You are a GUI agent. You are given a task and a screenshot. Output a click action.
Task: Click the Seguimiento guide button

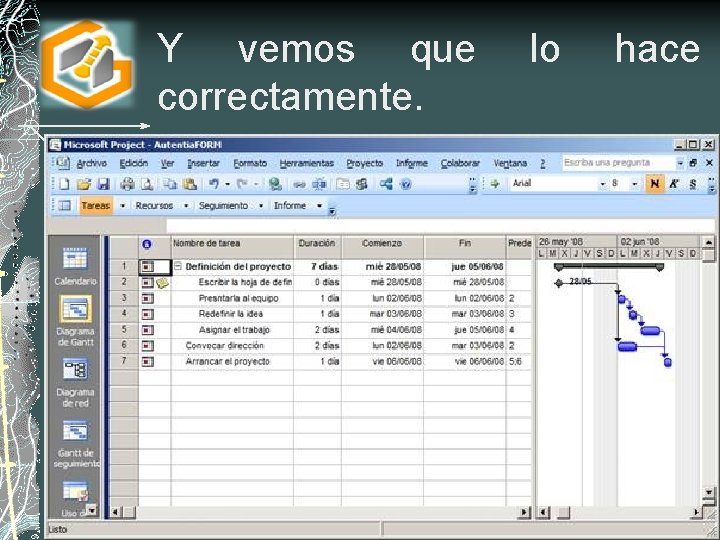(x=223, y=206)
